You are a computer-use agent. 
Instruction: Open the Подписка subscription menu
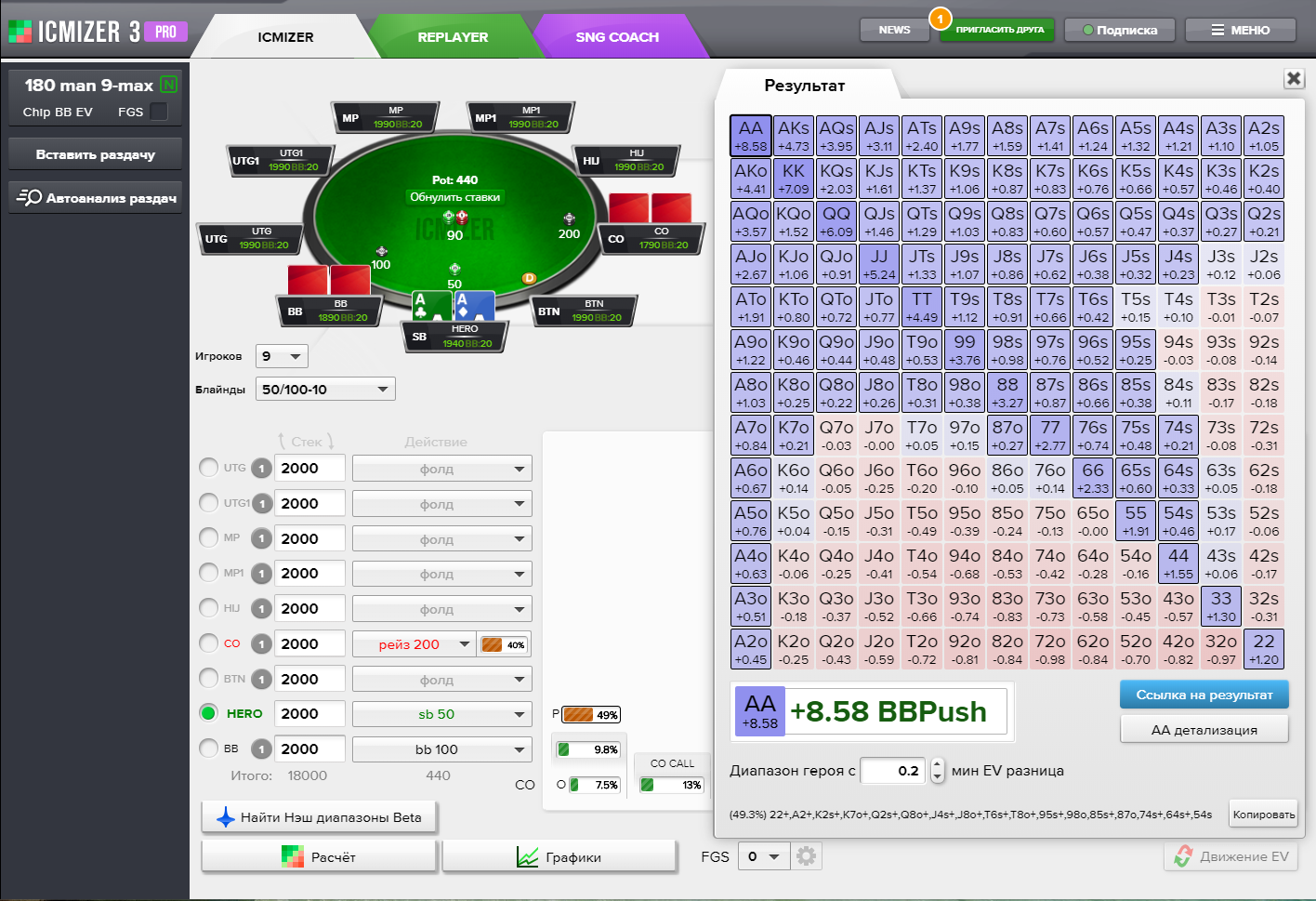pos(1119,30)
